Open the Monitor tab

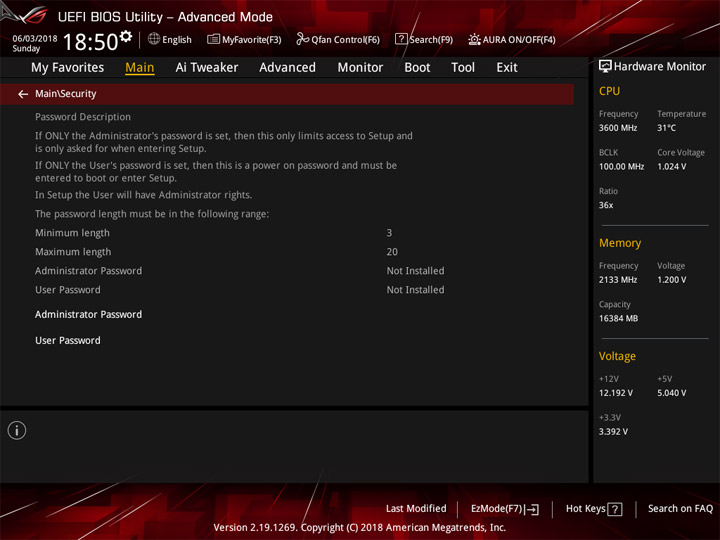click(360, 68)
